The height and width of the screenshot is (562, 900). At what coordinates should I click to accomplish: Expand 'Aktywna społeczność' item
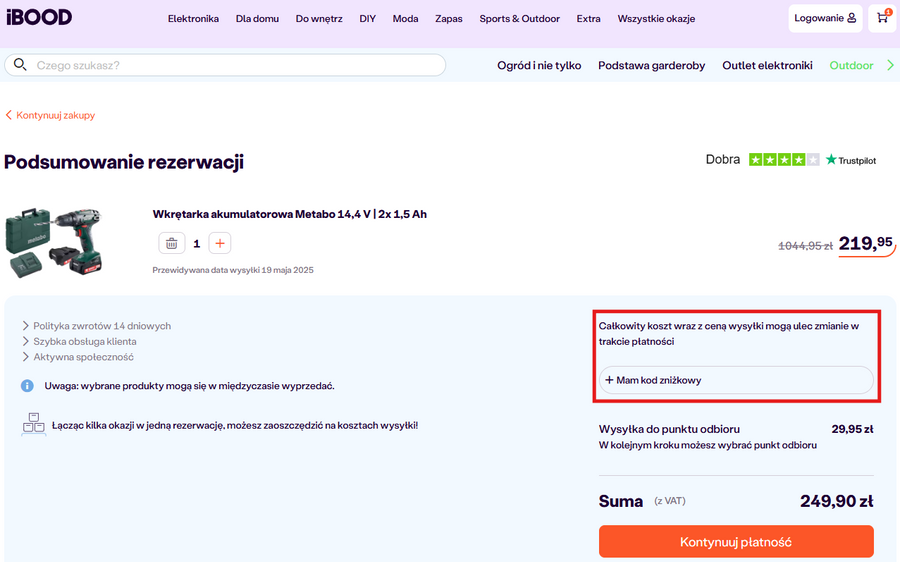pyautogui.click(x=83, y=357)
